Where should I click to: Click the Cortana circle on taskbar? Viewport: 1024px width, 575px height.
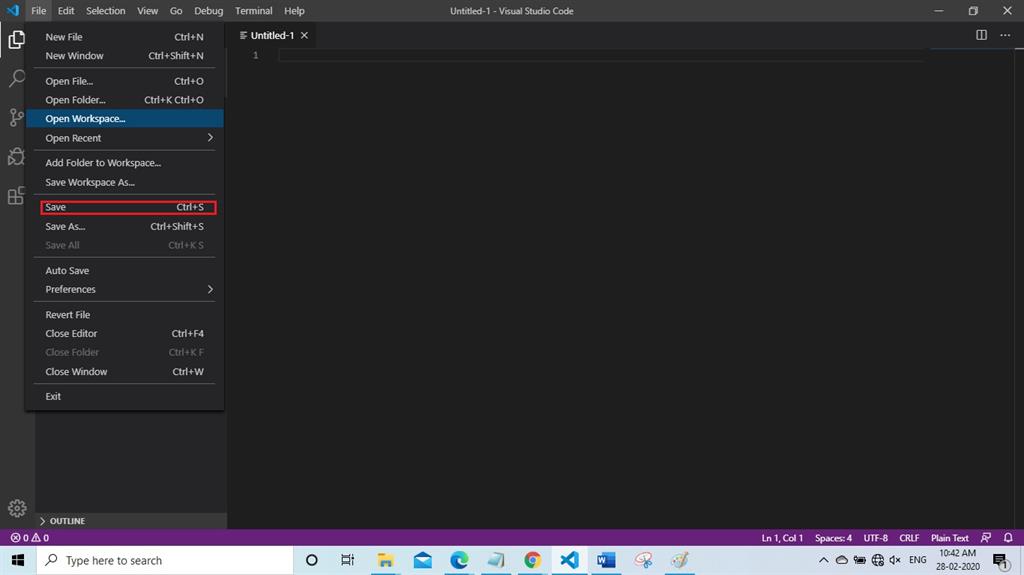coord(312,560)
